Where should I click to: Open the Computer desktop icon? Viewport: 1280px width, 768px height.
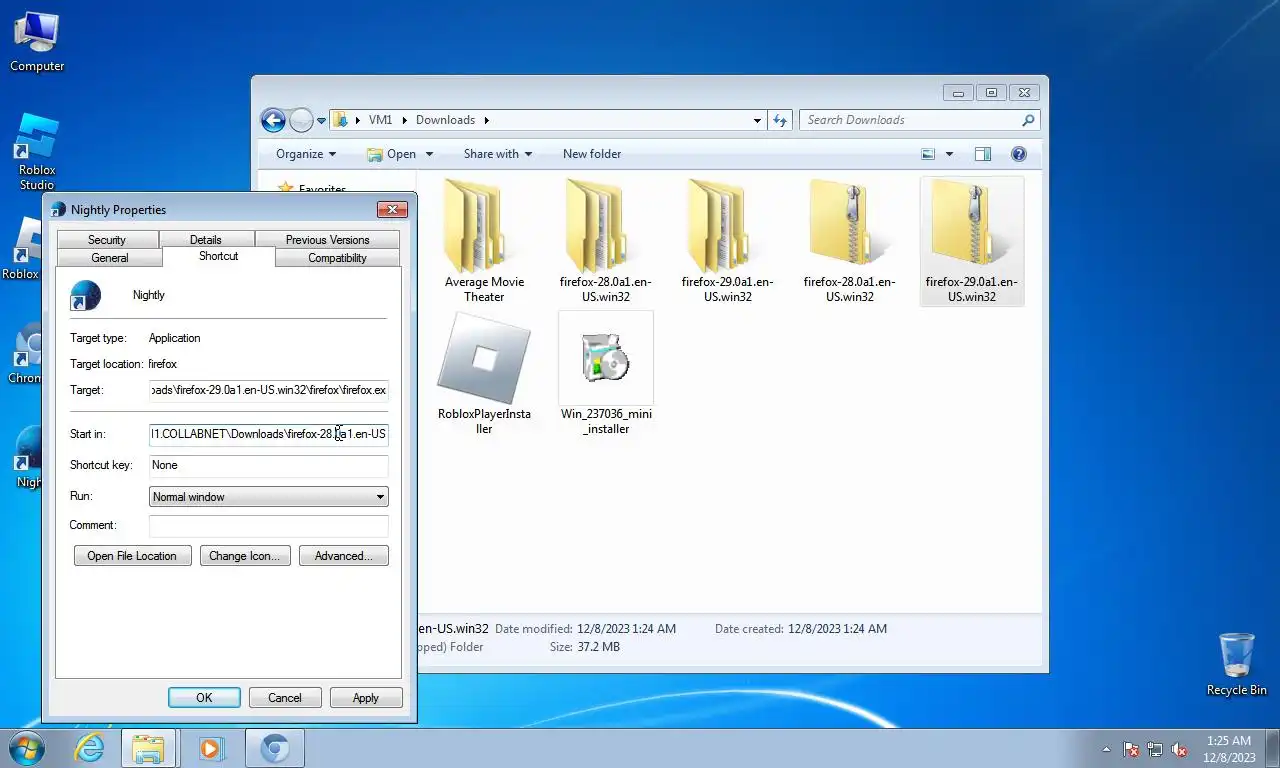tap(37, 41)
